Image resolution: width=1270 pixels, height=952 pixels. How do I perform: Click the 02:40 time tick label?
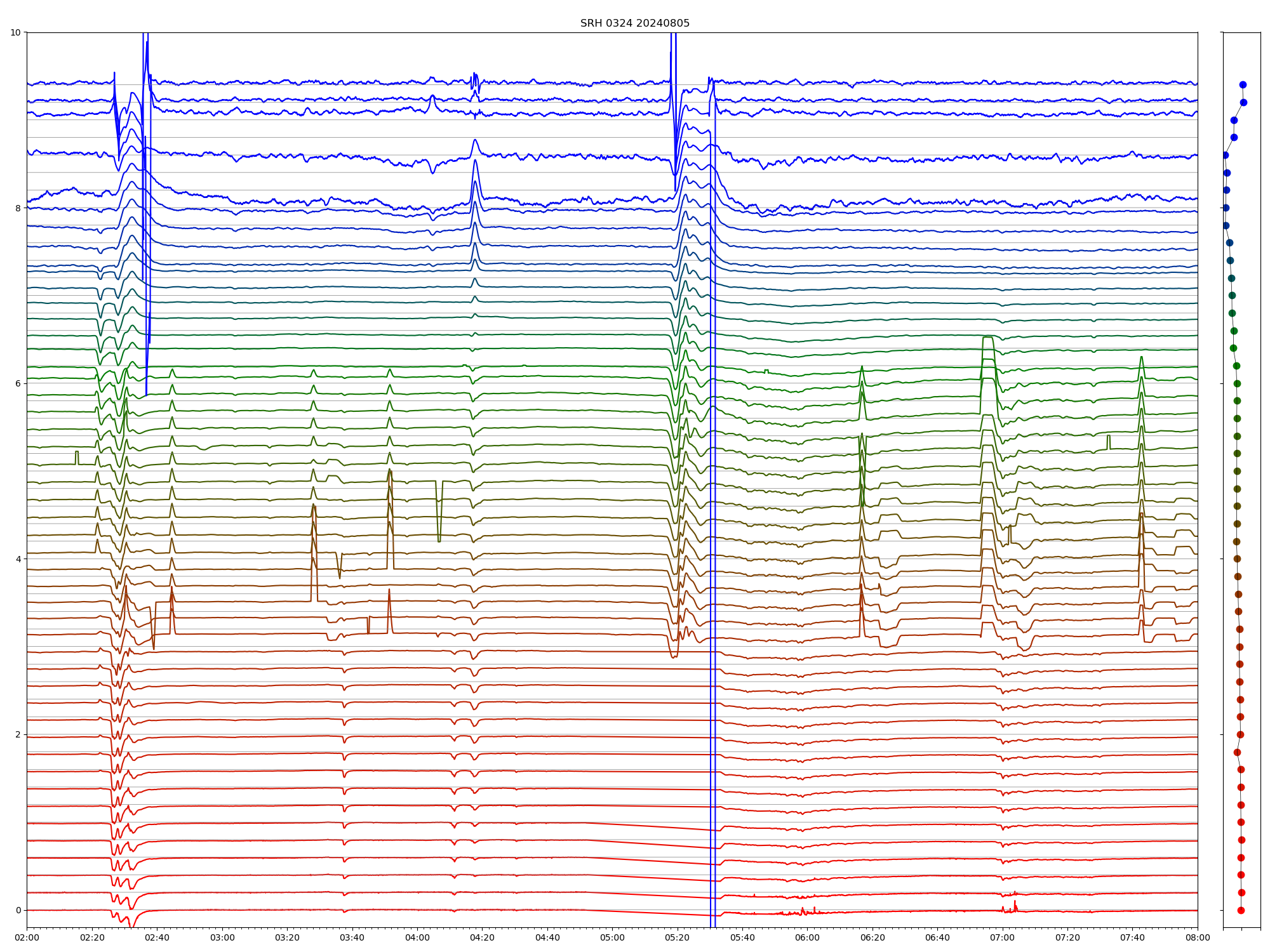click(x=157, y=937)
